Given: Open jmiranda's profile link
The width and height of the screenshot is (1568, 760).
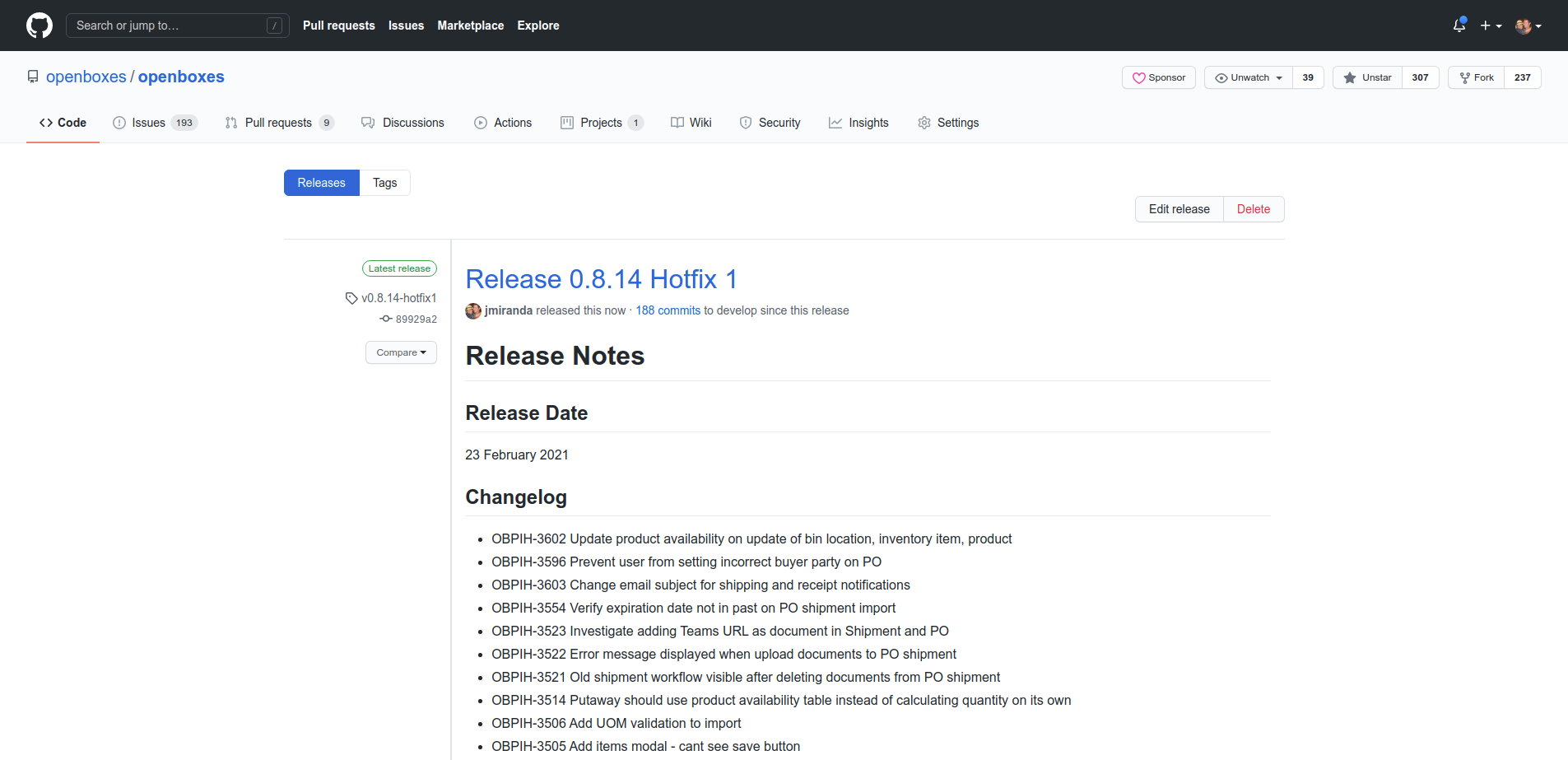Looking at the screenshot, I should click(509, 310).
